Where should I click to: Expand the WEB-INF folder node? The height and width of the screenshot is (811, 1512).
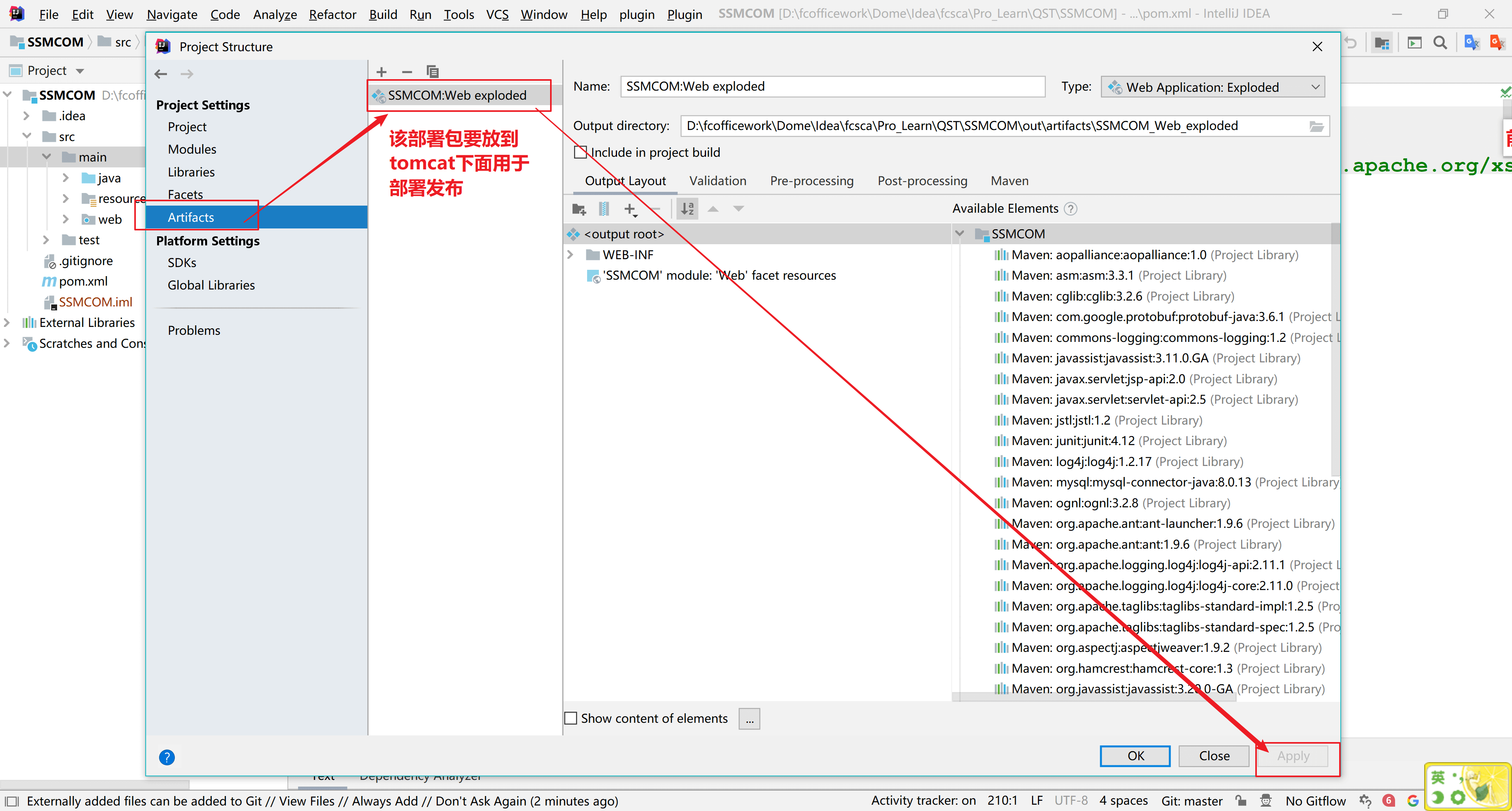coord(570,255)
